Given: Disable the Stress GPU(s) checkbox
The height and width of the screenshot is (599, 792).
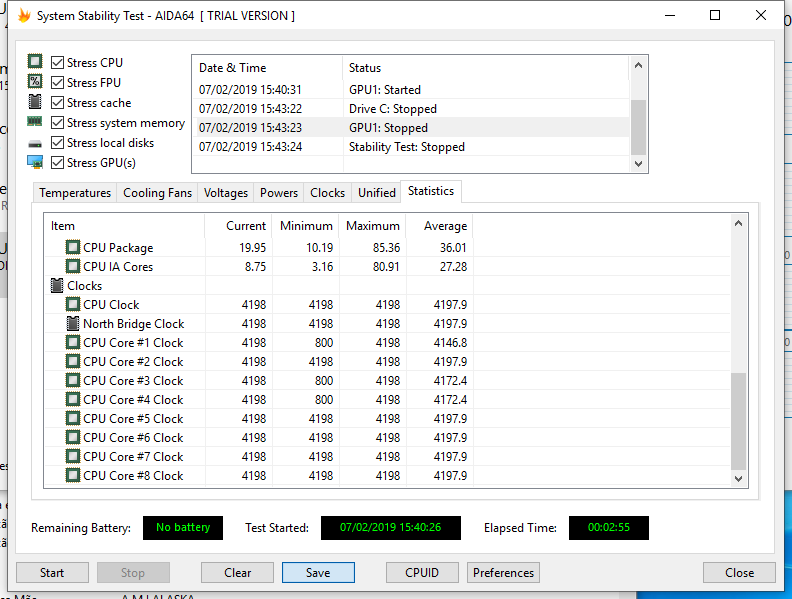Looking at the screenshot, I should [x=58, y=163].
